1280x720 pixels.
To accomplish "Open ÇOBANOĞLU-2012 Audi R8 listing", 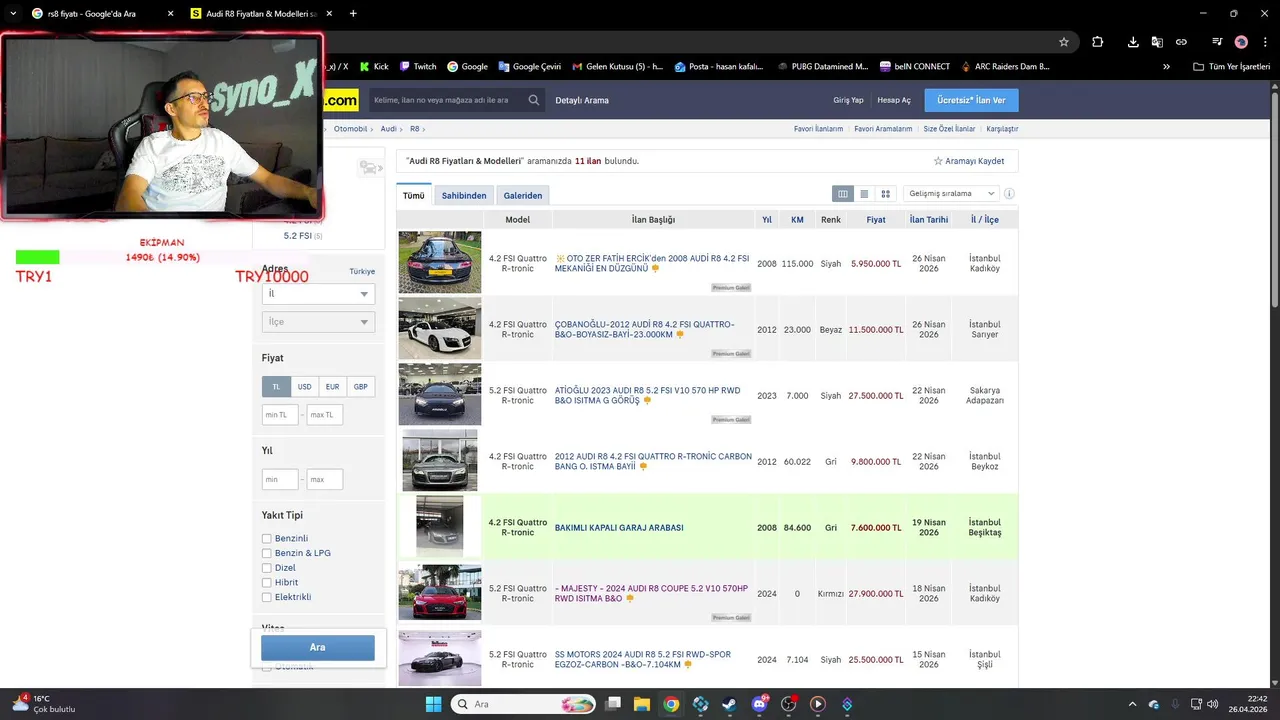I will point(645,329).
